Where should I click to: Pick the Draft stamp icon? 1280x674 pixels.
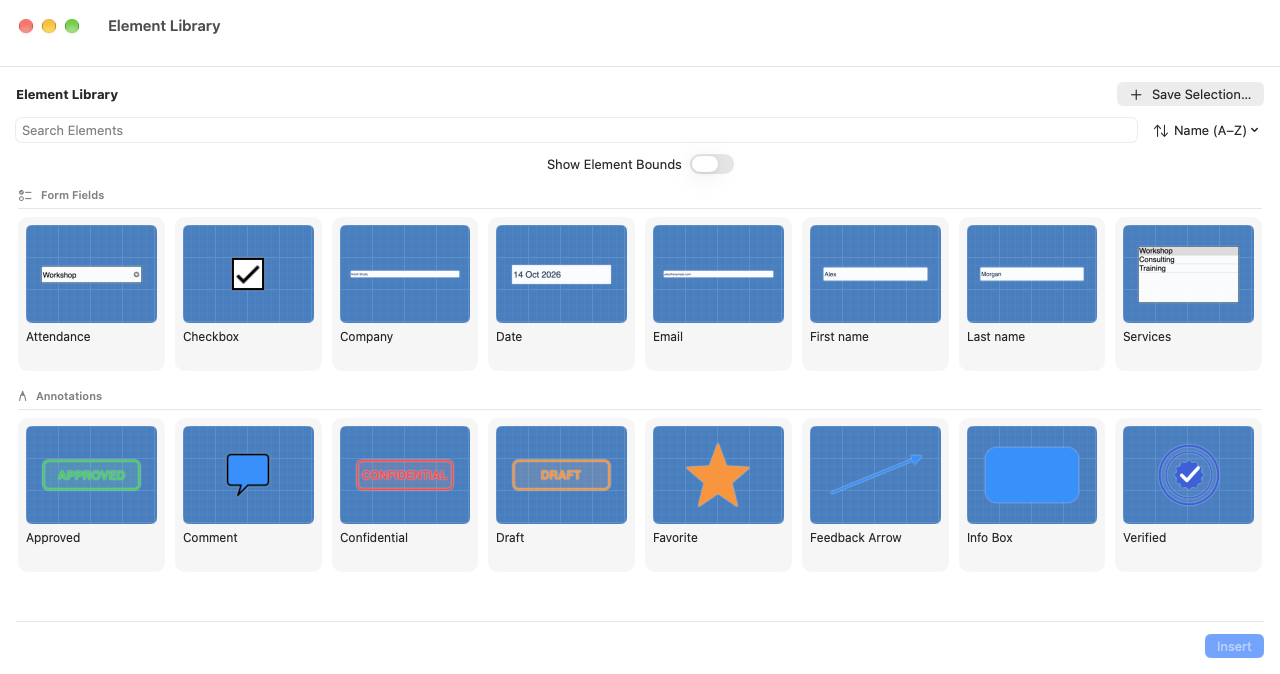[x=561, y=475]
